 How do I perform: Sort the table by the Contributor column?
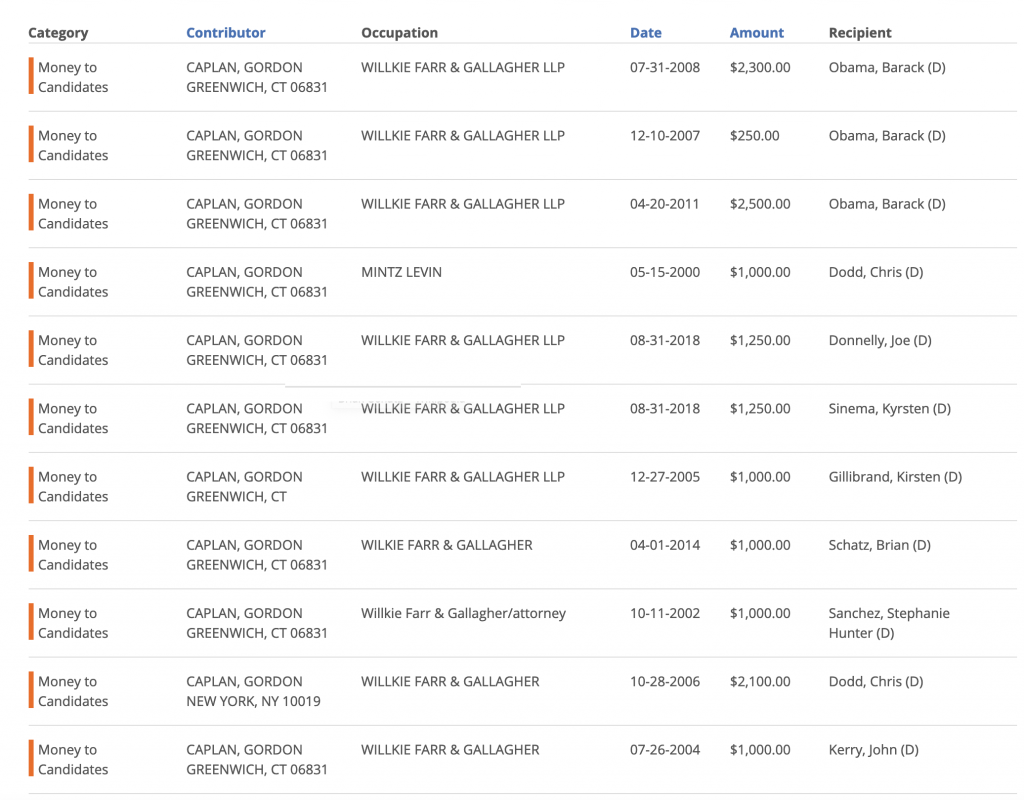[x=225, y=32]
